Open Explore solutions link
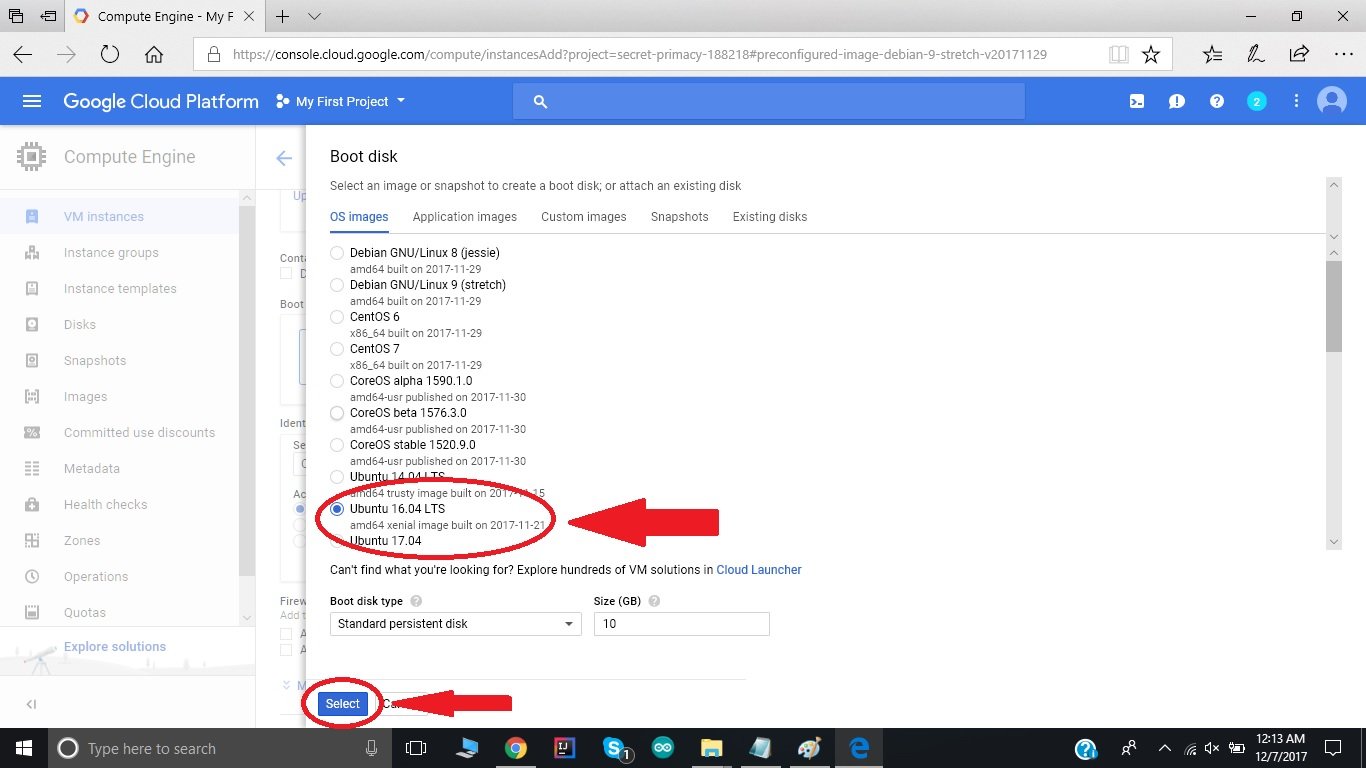Image resolution: width=1366 pixels, height=768 pixels. [x=115, y=647]
